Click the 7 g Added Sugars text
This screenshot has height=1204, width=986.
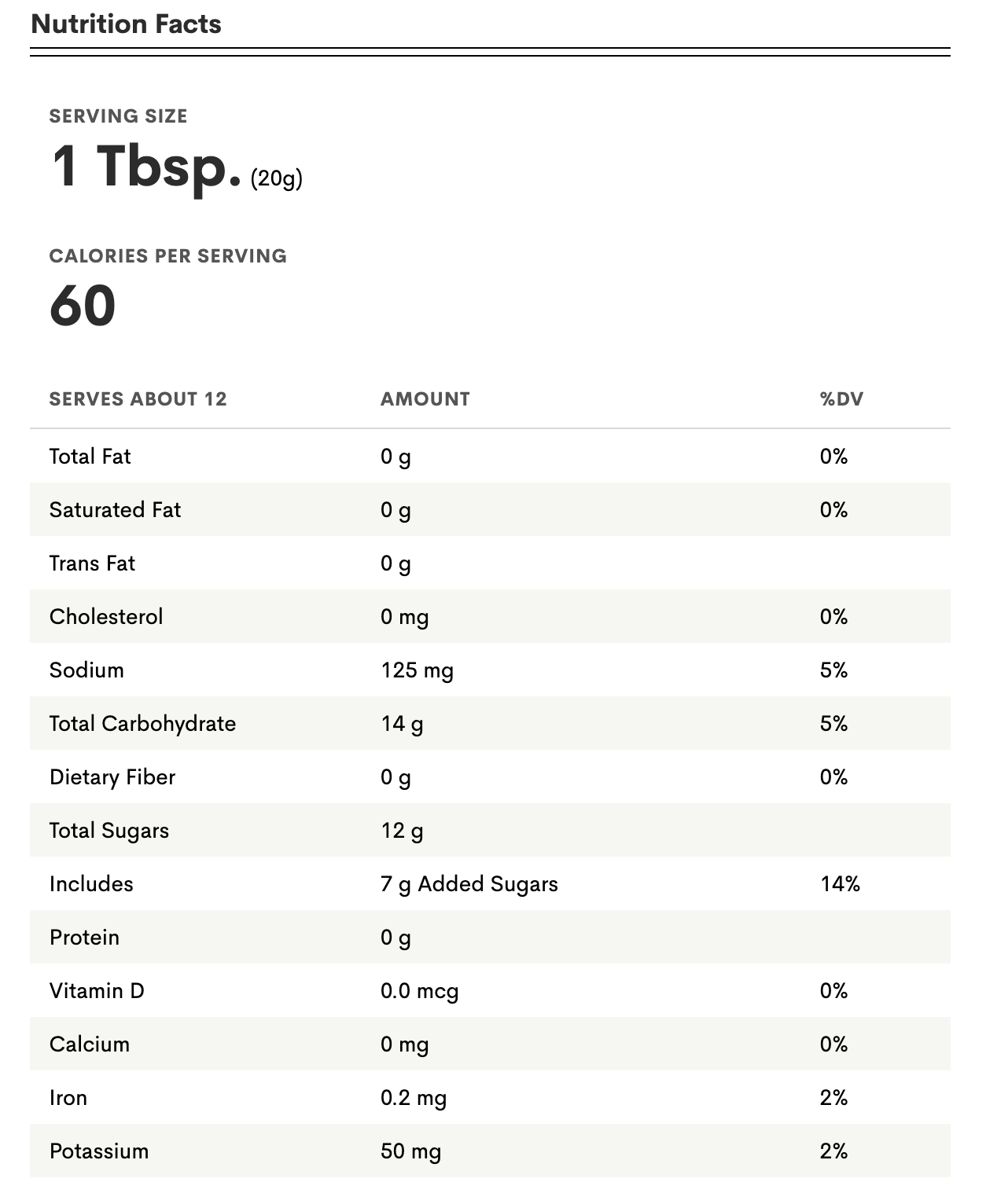pyautogui.click(x=469, y=885)
